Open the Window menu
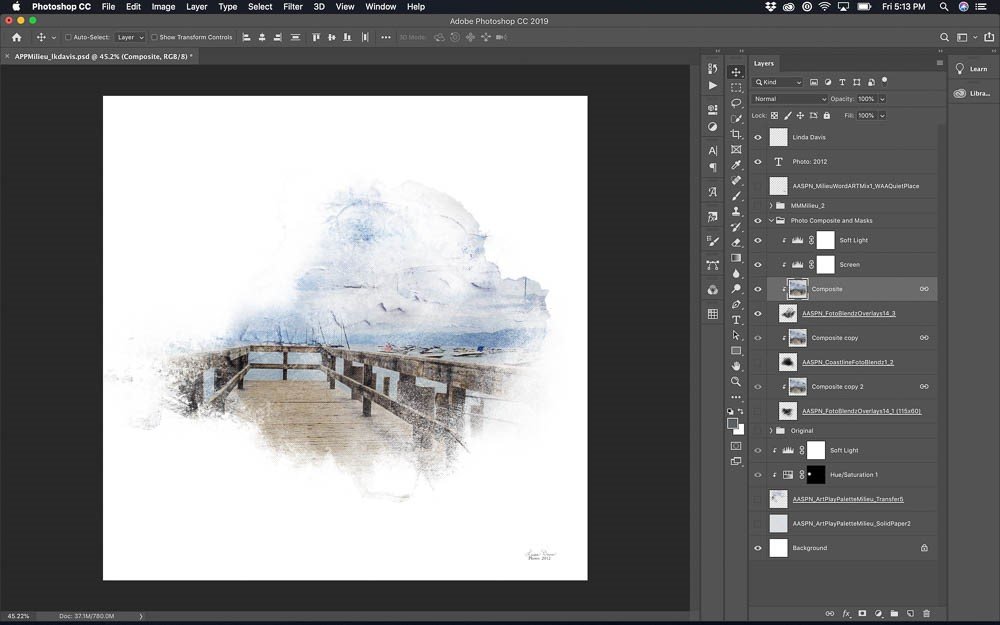1000x625 pixels. click(381, 6)
